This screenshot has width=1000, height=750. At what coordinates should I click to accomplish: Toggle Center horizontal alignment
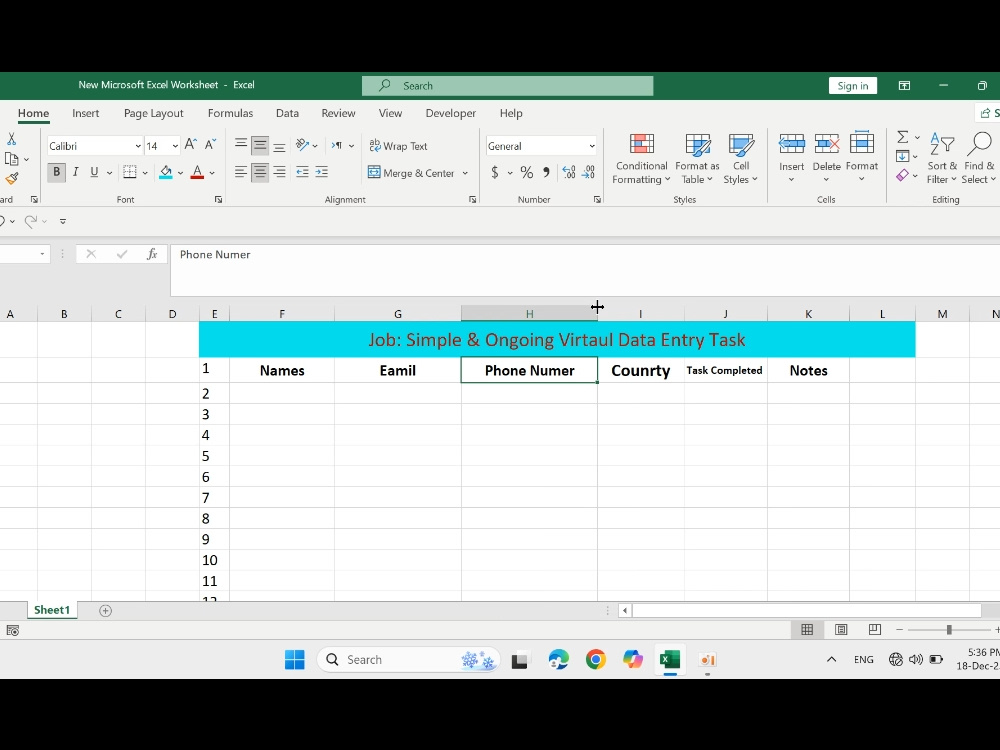[x=260, y=172]
